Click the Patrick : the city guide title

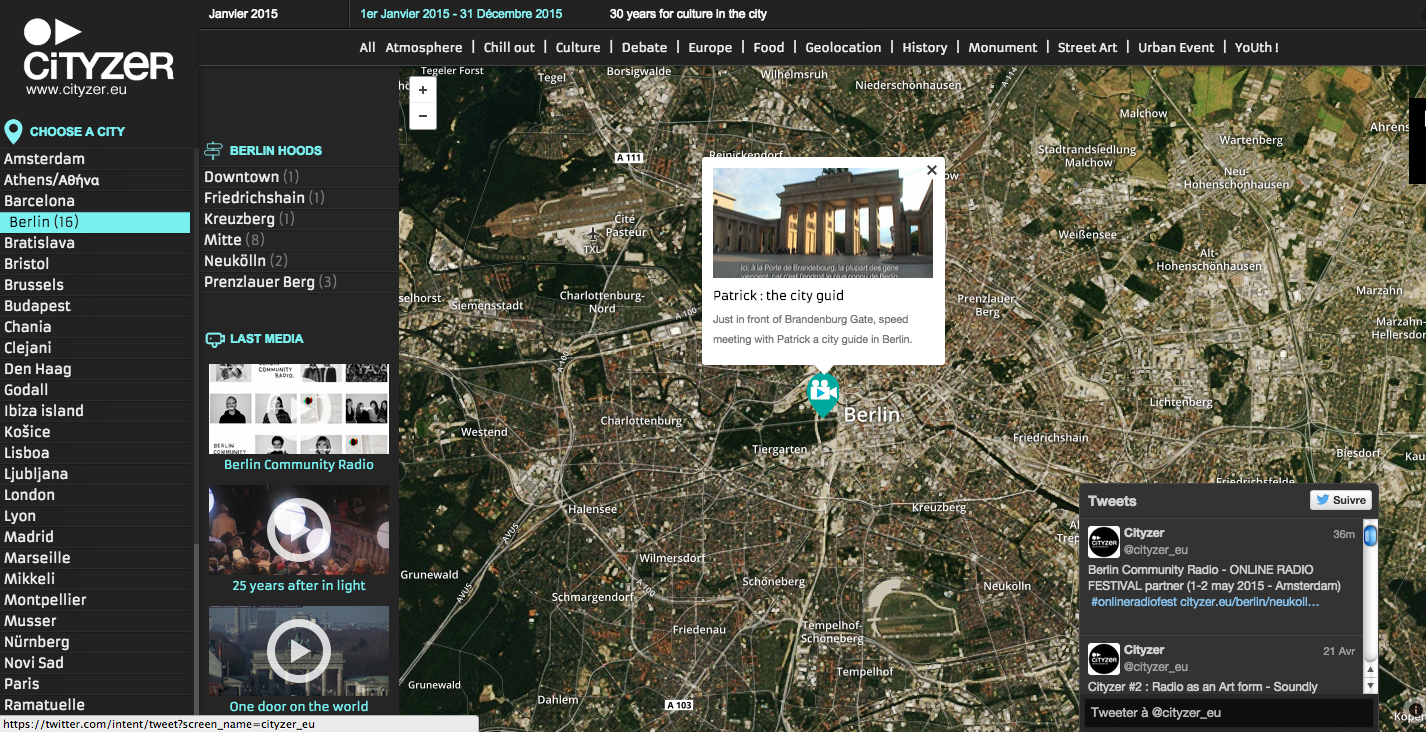point(778,296)
